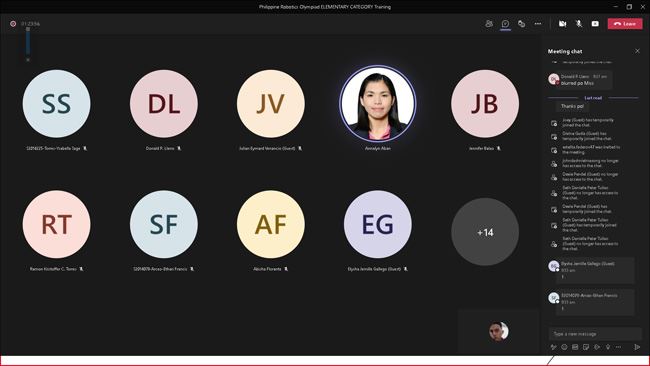Send the chat message

[637, 347]
